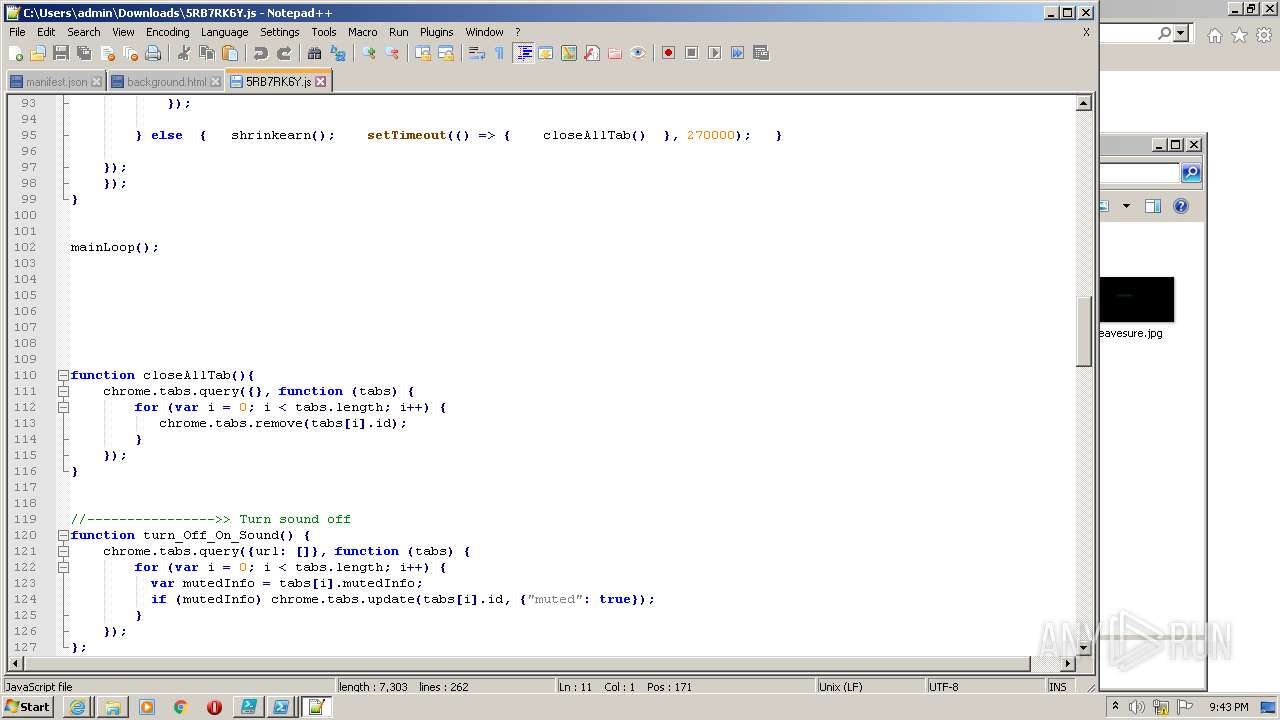Click Save Recorded Macro icon
The height and width of the screenshot is (720, 1280).
click(x=760, y=53)
